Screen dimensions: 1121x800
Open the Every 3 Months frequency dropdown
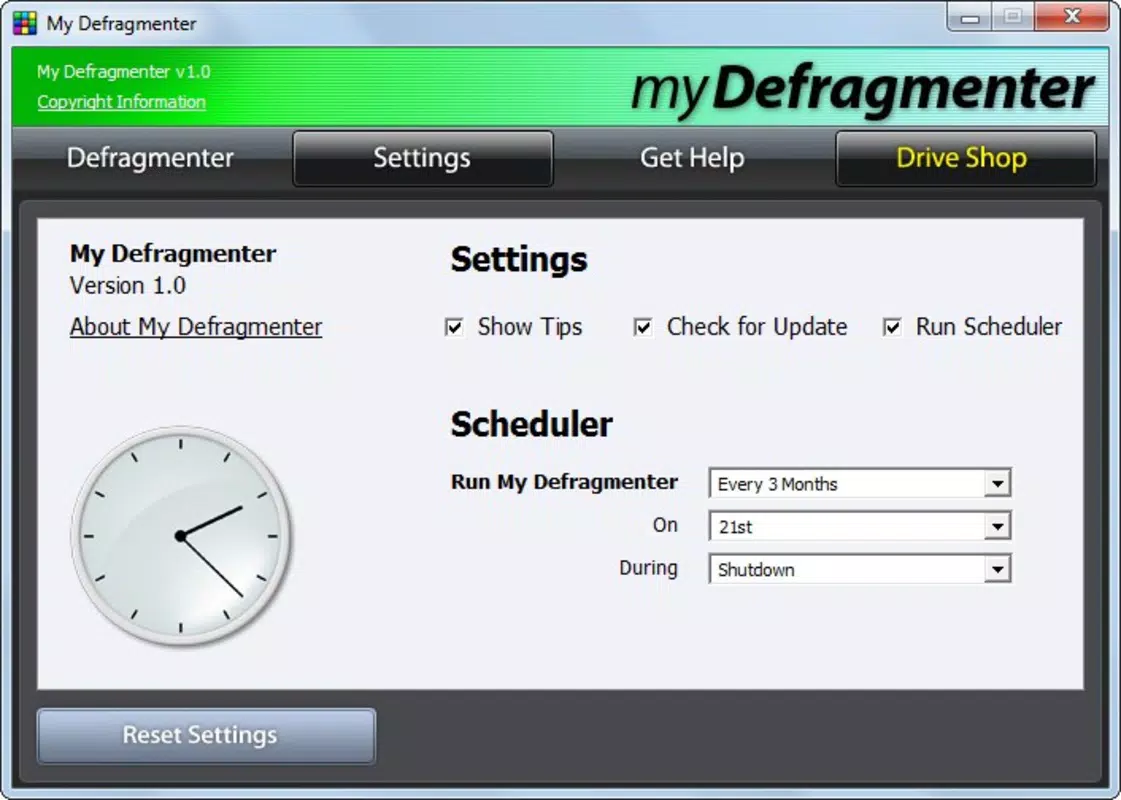[859, 484]
